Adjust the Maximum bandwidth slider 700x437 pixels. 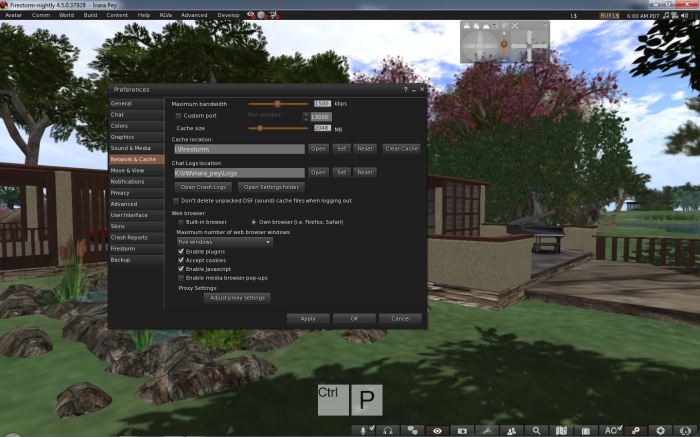tap(277, 103)
